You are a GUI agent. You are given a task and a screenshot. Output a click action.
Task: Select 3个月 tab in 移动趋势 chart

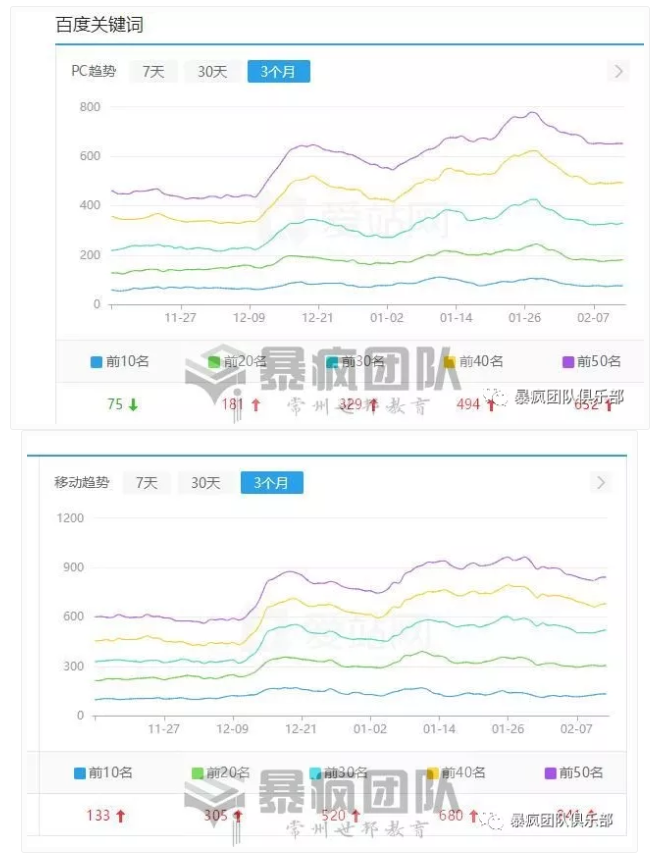click(x=271, y=482)
